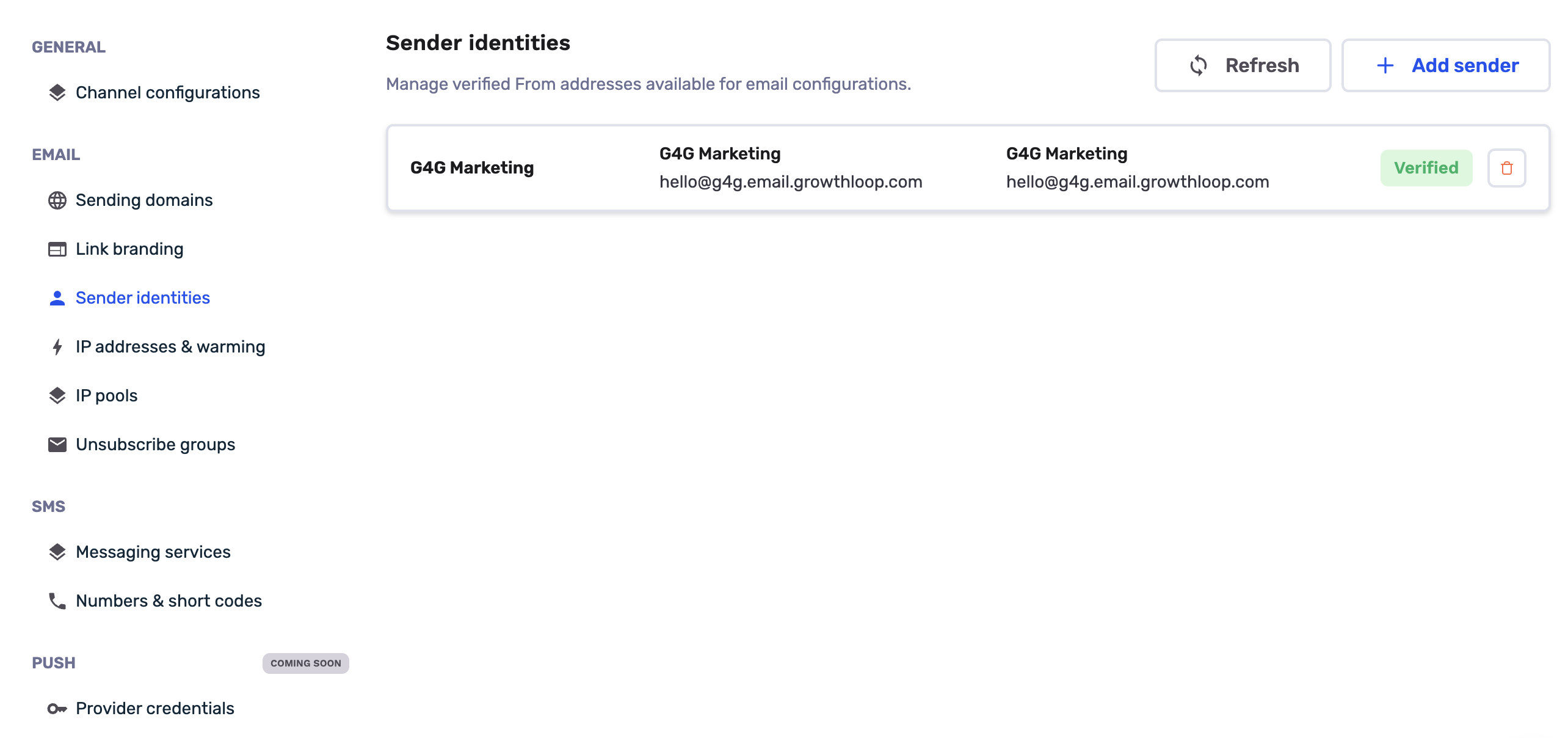Click the Add sender button
This screenshot has height=738, width=1568.
point(1445,65)
